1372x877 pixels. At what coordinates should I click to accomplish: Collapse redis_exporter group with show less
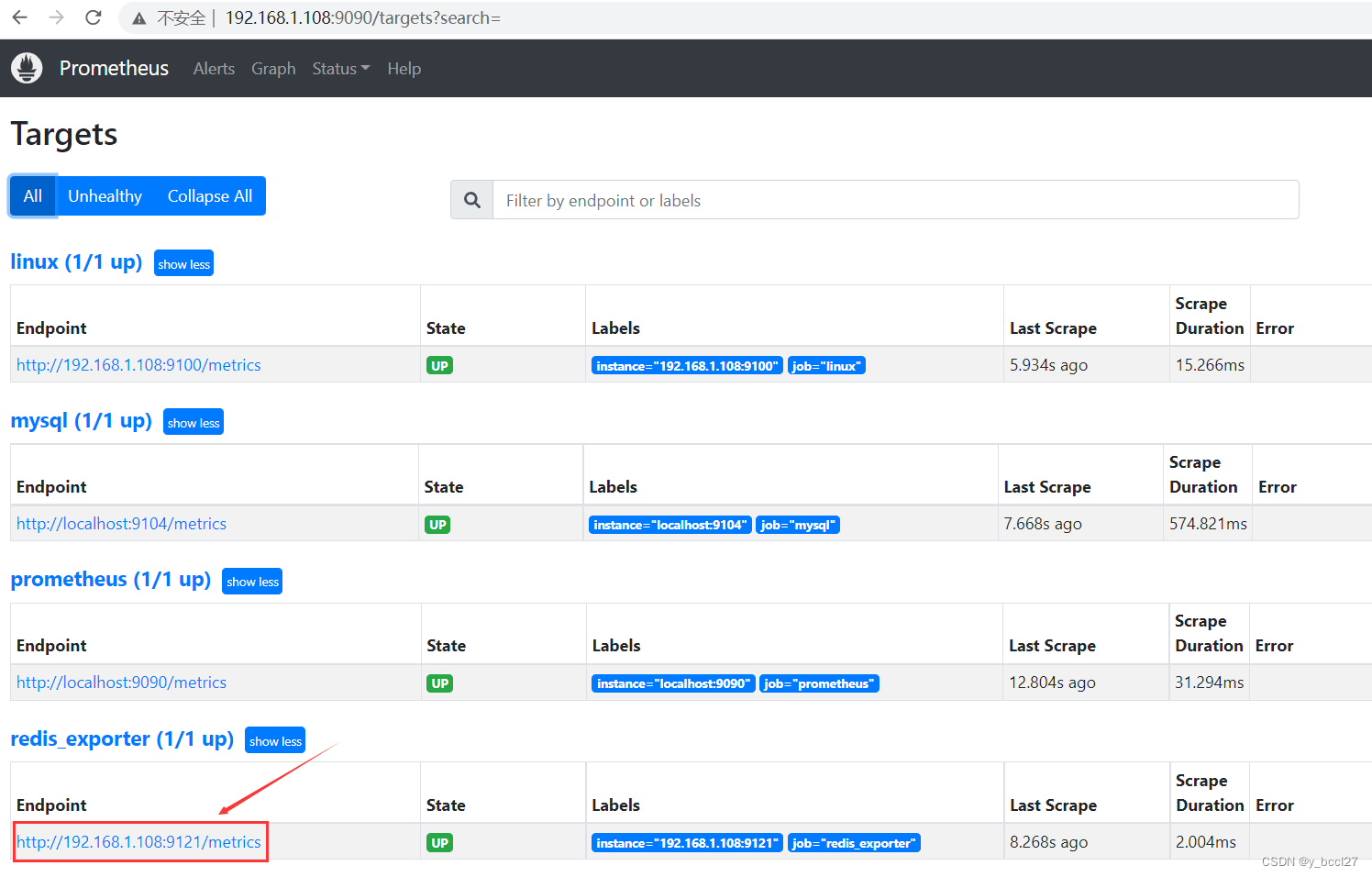(275, 740)
